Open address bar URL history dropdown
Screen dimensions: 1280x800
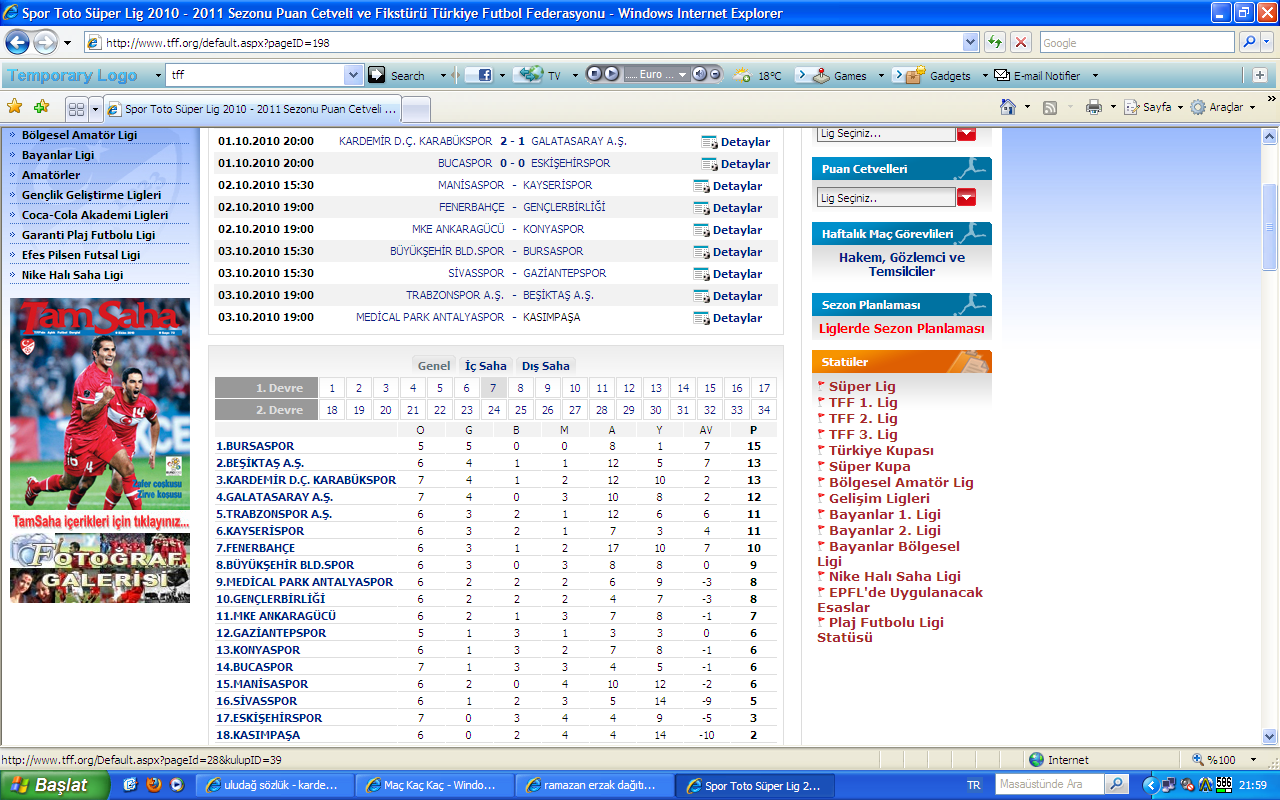pyautogui.click(x=970, y=42)
